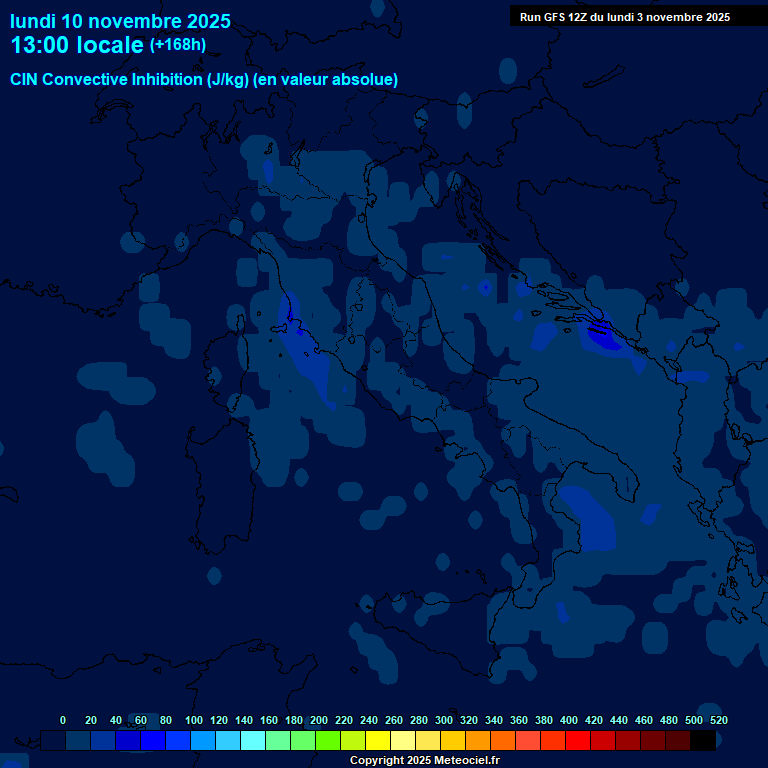Click the black swatch at legend's right end
768x768 pixels.
703,740
